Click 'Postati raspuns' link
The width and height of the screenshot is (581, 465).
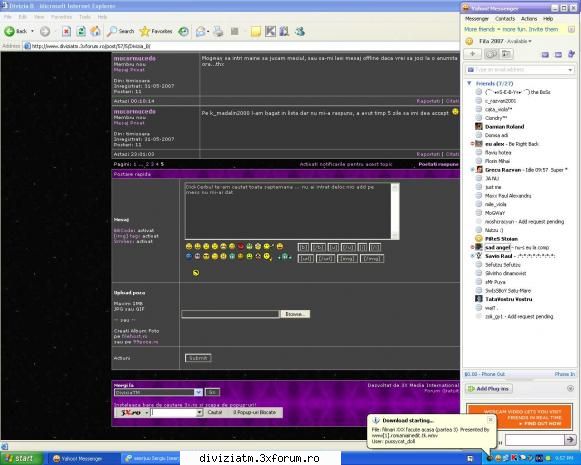[x=438, y=164]
